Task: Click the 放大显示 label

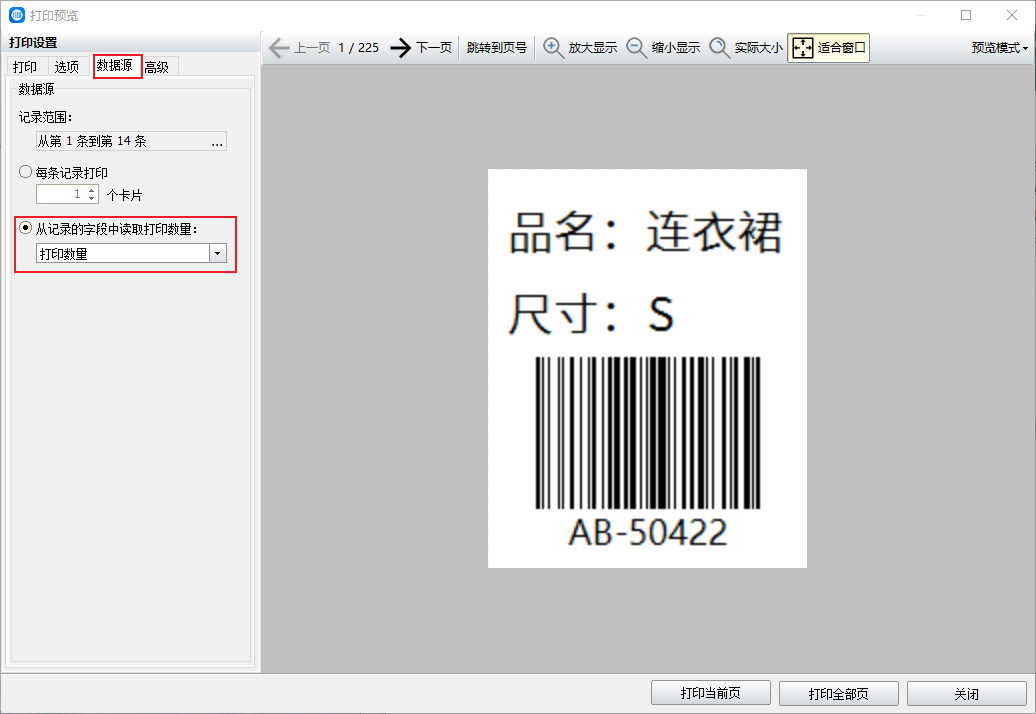Action: [x=593, y=48]
